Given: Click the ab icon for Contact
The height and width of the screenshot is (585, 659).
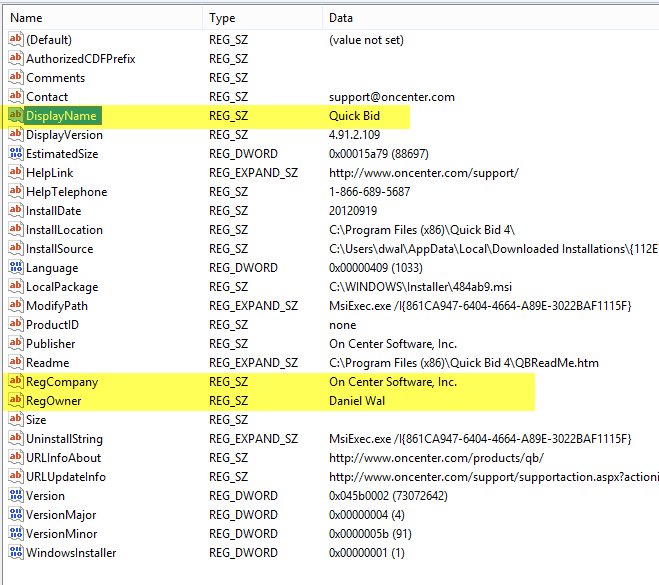Looking at the screenshot, I should click(16, 97).
